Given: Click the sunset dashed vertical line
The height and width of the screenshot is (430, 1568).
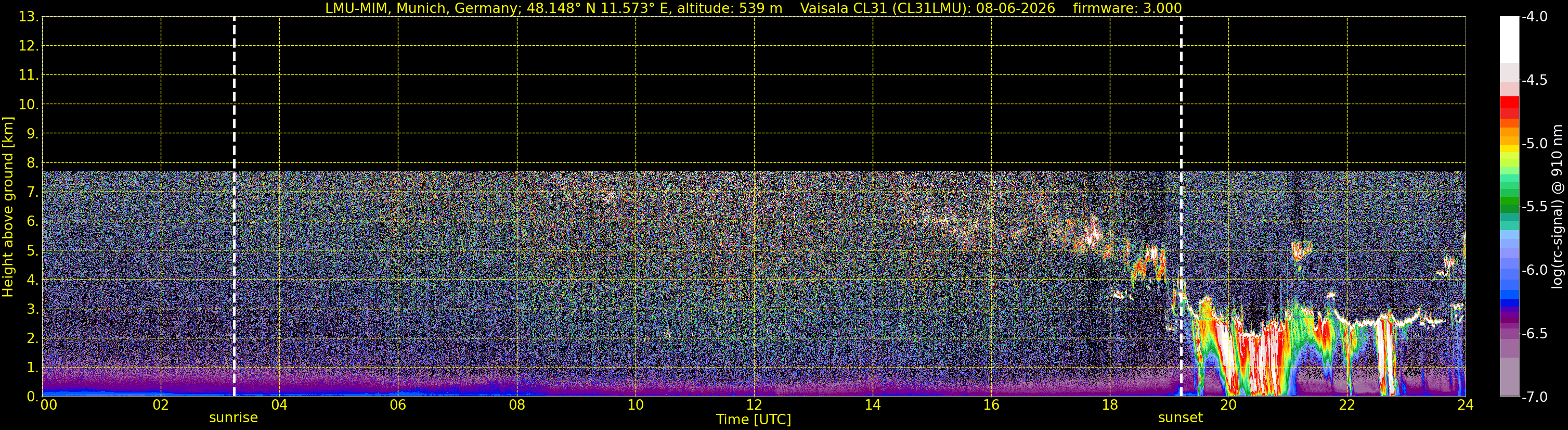Looking at the screenshot, I should [1181, 207].
